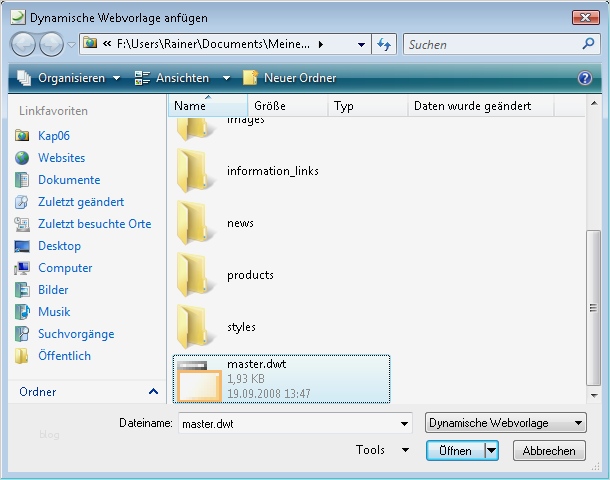
Task: Click the Back navigation arrow
Action: tap(23, 44)
